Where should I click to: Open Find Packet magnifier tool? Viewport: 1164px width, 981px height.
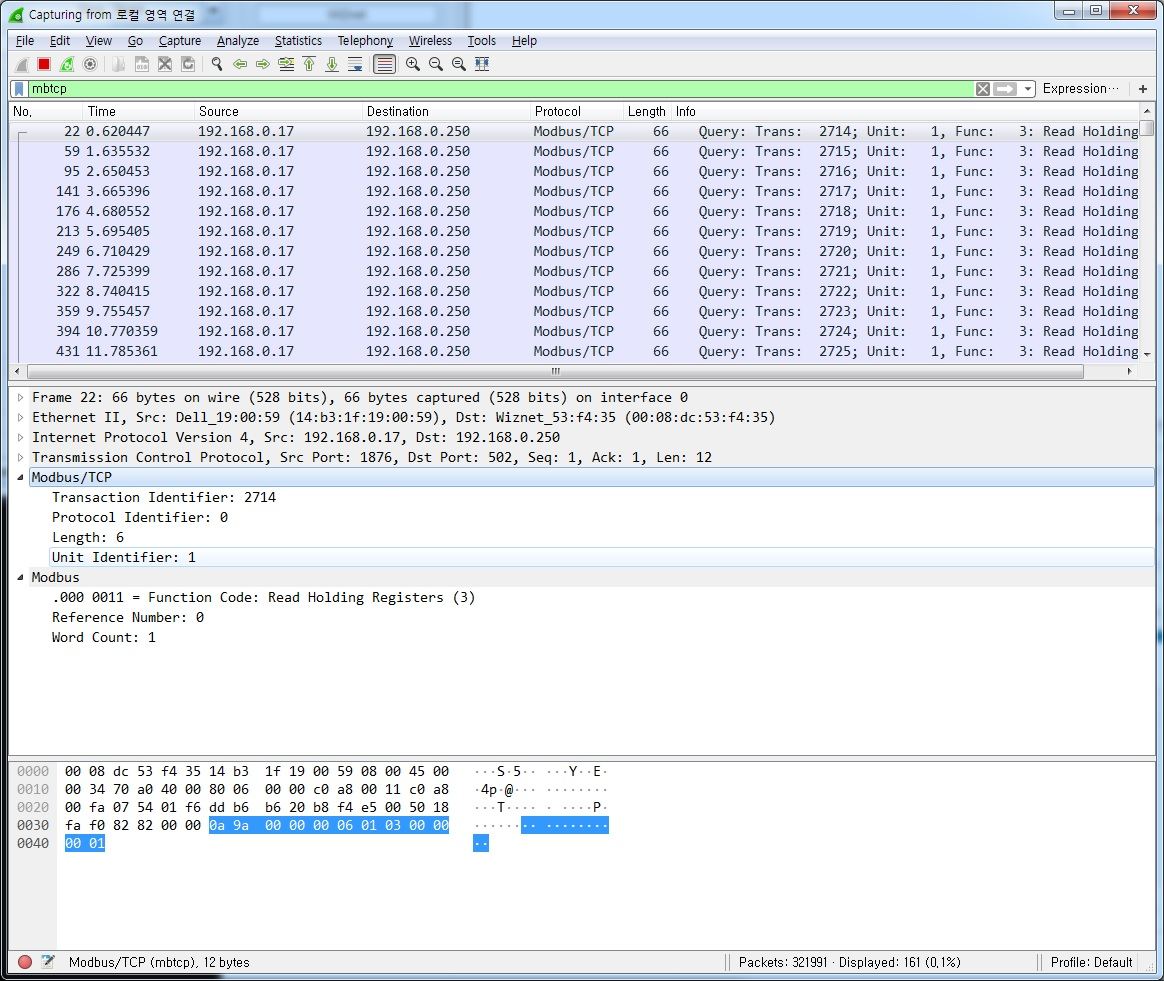(x=217, y=65)
